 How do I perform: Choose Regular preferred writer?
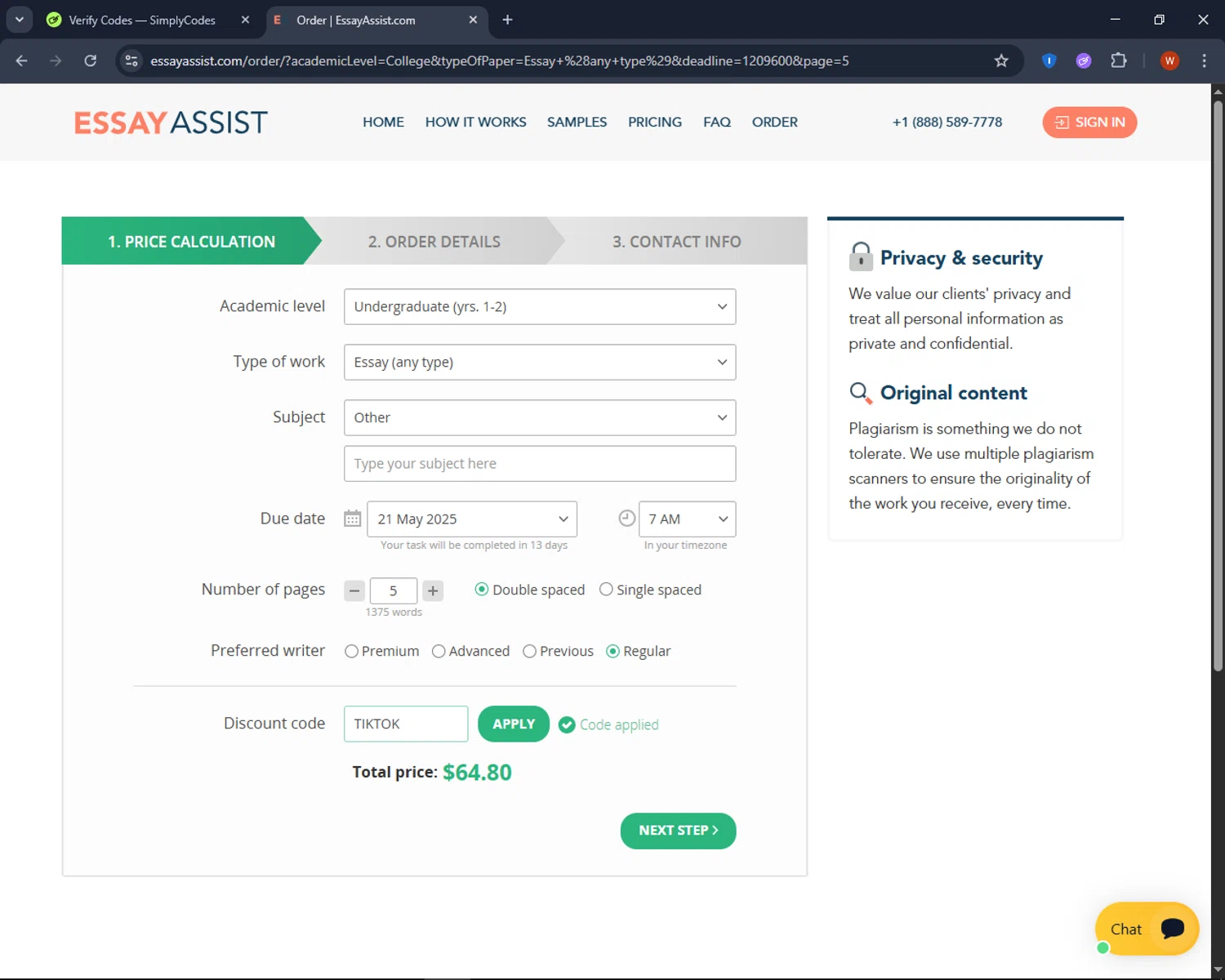point(612,651)
